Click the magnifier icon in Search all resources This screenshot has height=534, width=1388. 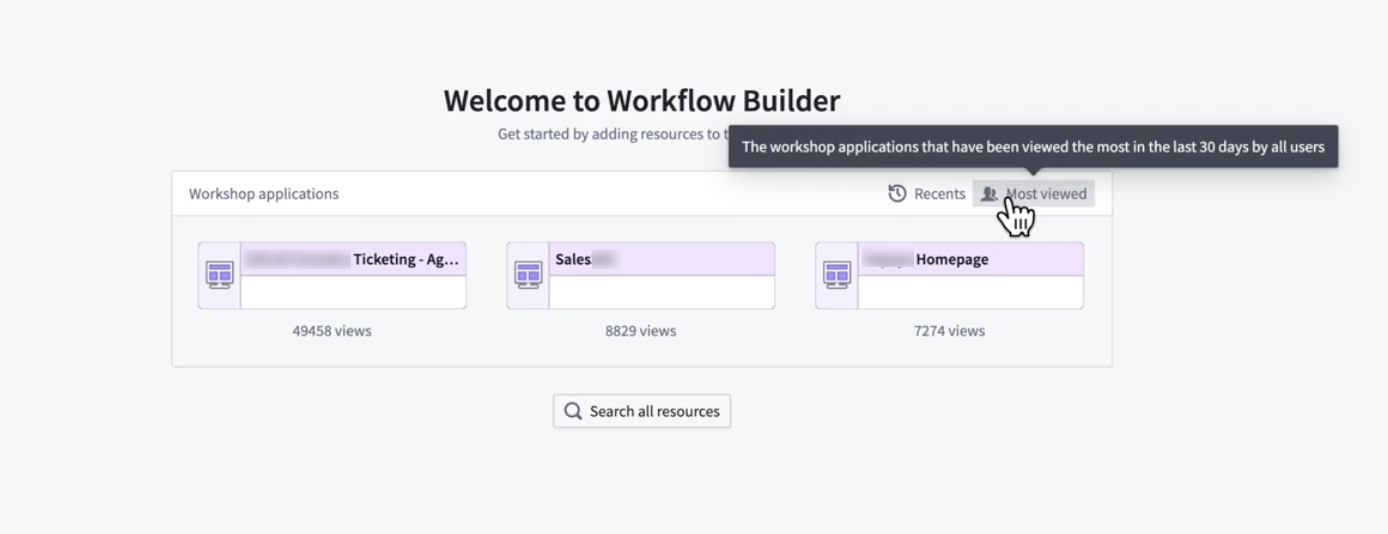pos(573,411)
